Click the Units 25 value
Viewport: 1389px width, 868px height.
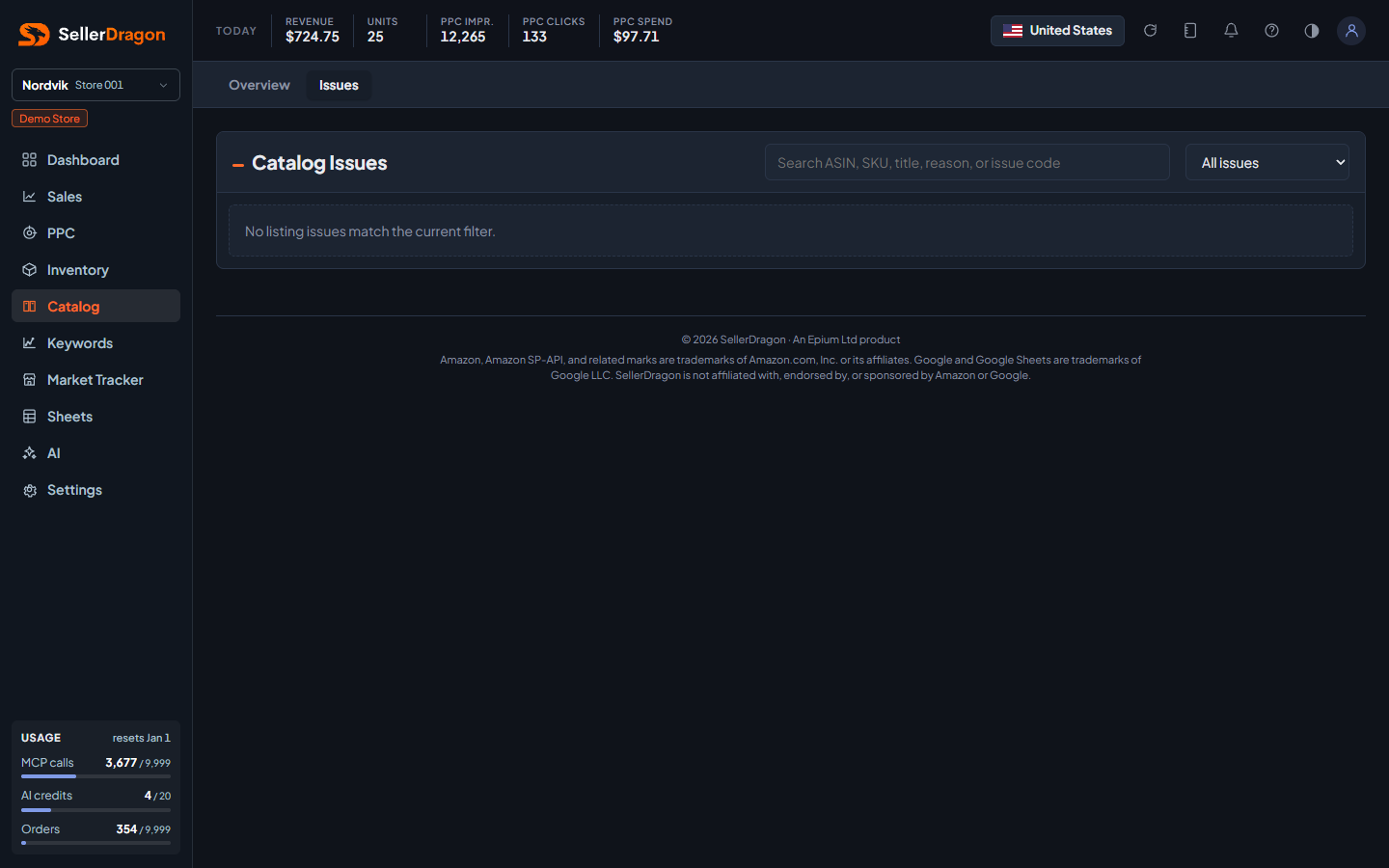click(375, 37)
